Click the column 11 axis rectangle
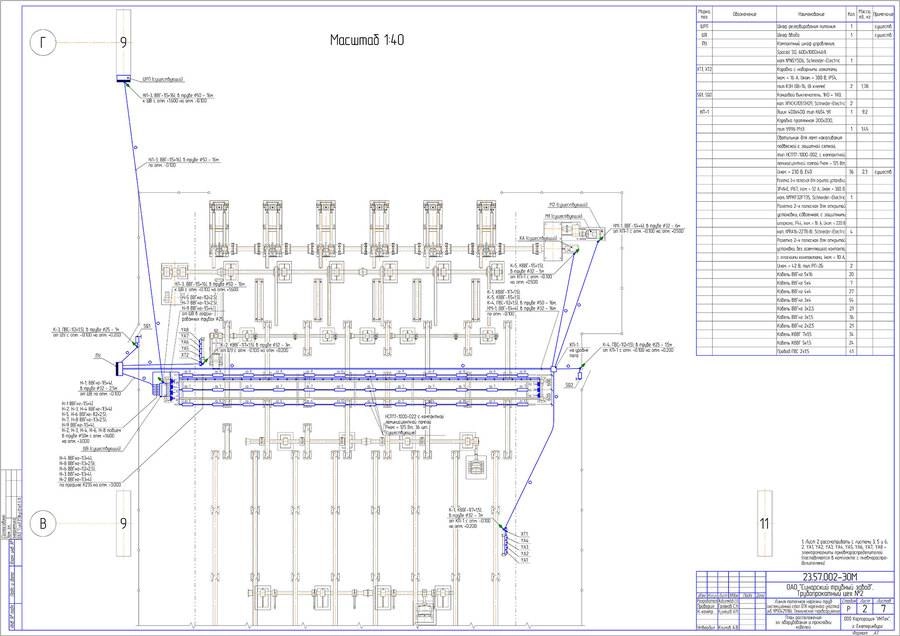 pyautogui.click(x=765, y=523)
